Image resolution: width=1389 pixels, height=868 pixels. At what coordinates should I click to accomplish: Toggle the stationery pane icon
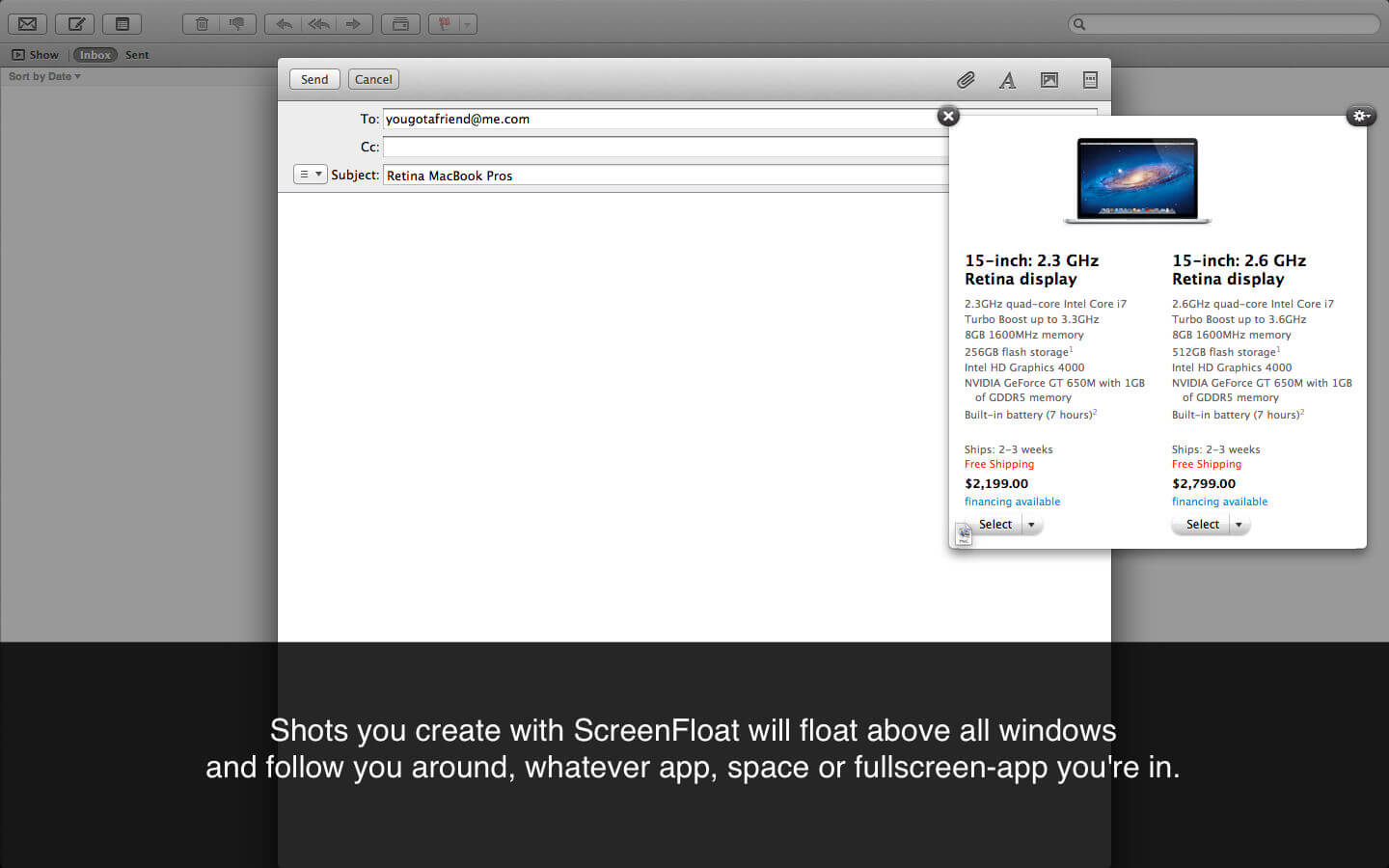(1090, 80)
